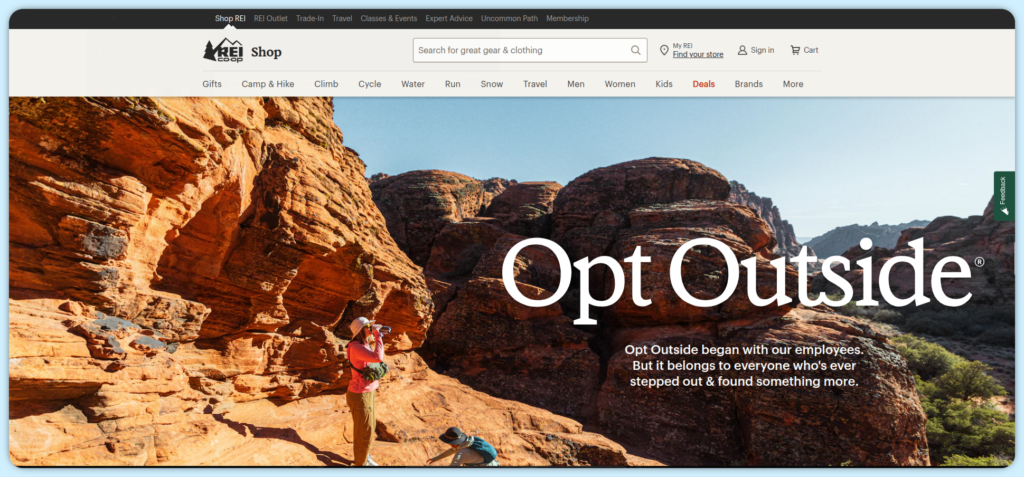Open the red Deals menu item
Viewport: 1024px width, 477px height.
coord(703,84)
